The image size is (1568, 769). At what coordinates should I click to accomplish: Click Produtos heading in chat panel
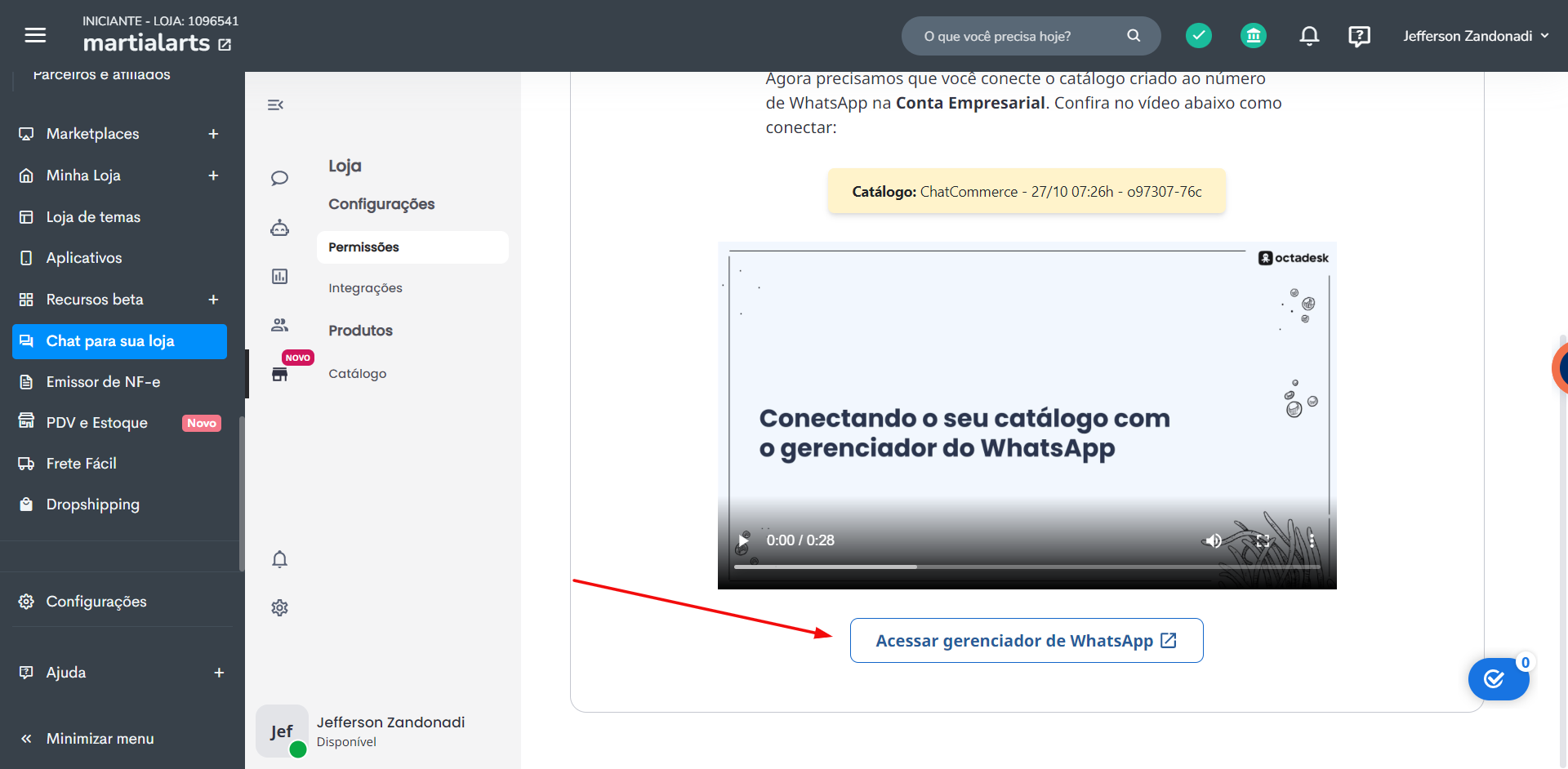(x=360, y=331)
